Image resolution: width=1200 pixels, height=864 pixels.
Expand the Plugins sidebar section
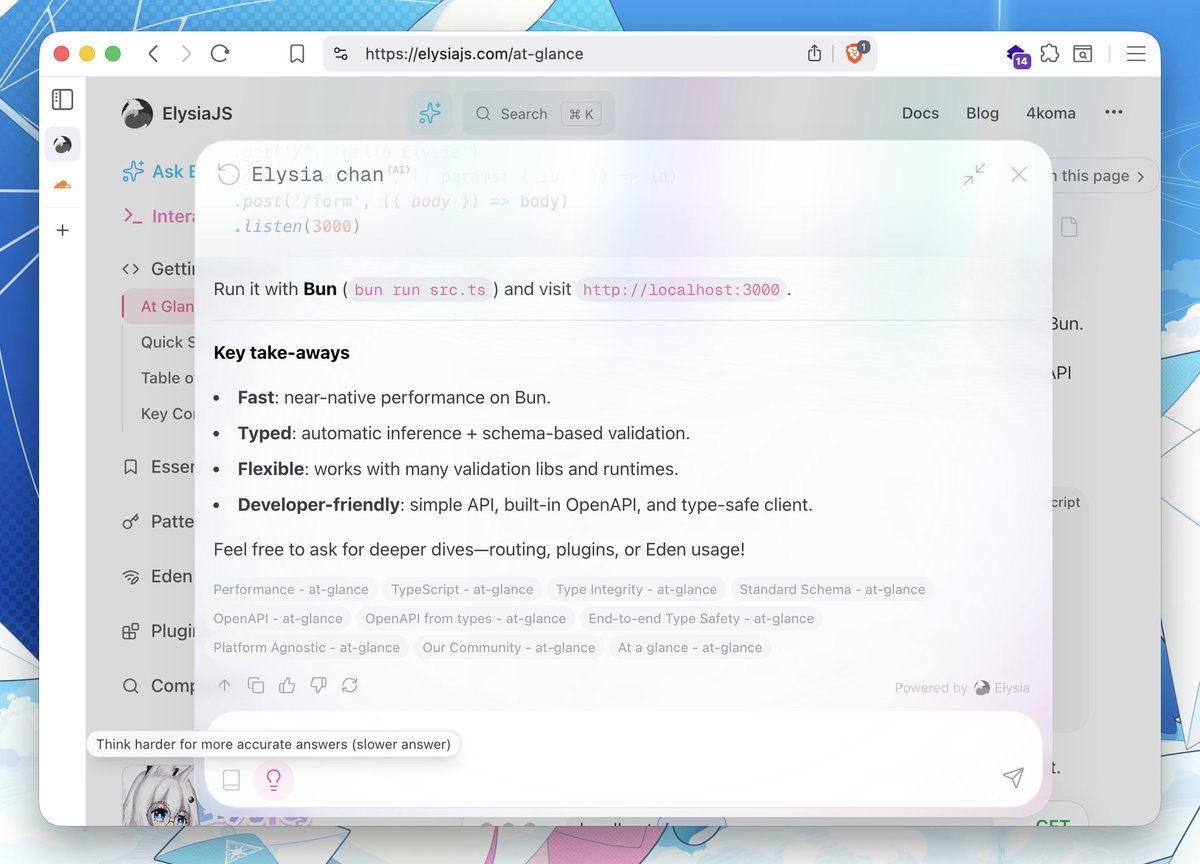[157, 631]
